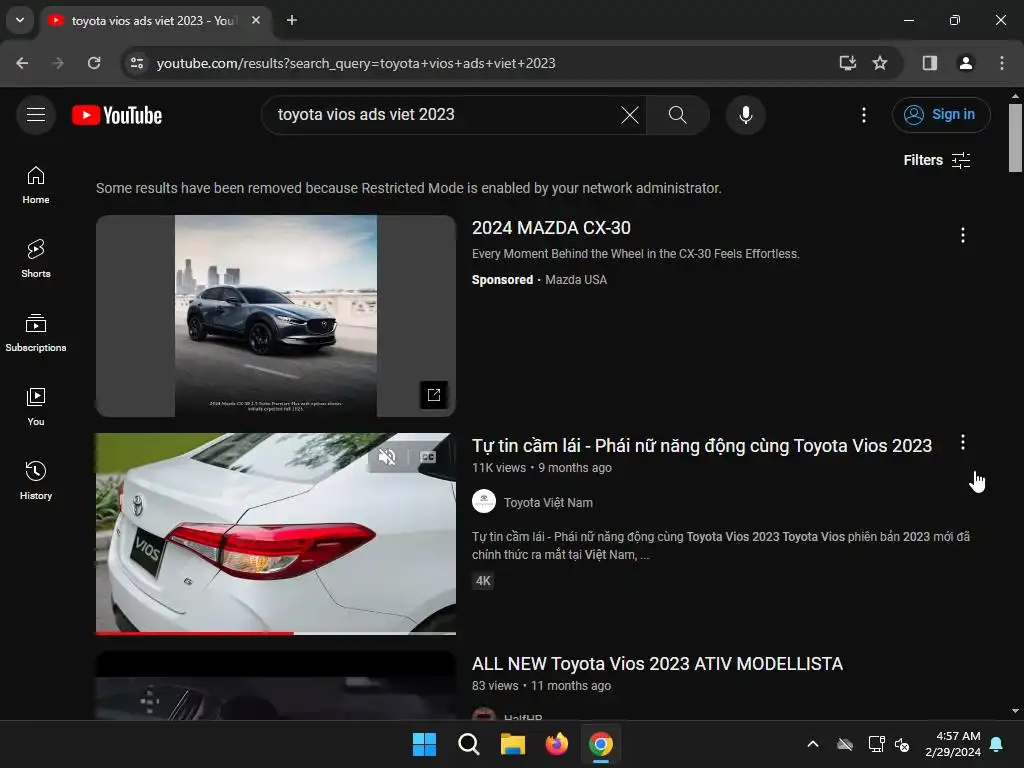Click the 4K badge
The width and height of the screenshot is (1024, 768).
point(483,581)
